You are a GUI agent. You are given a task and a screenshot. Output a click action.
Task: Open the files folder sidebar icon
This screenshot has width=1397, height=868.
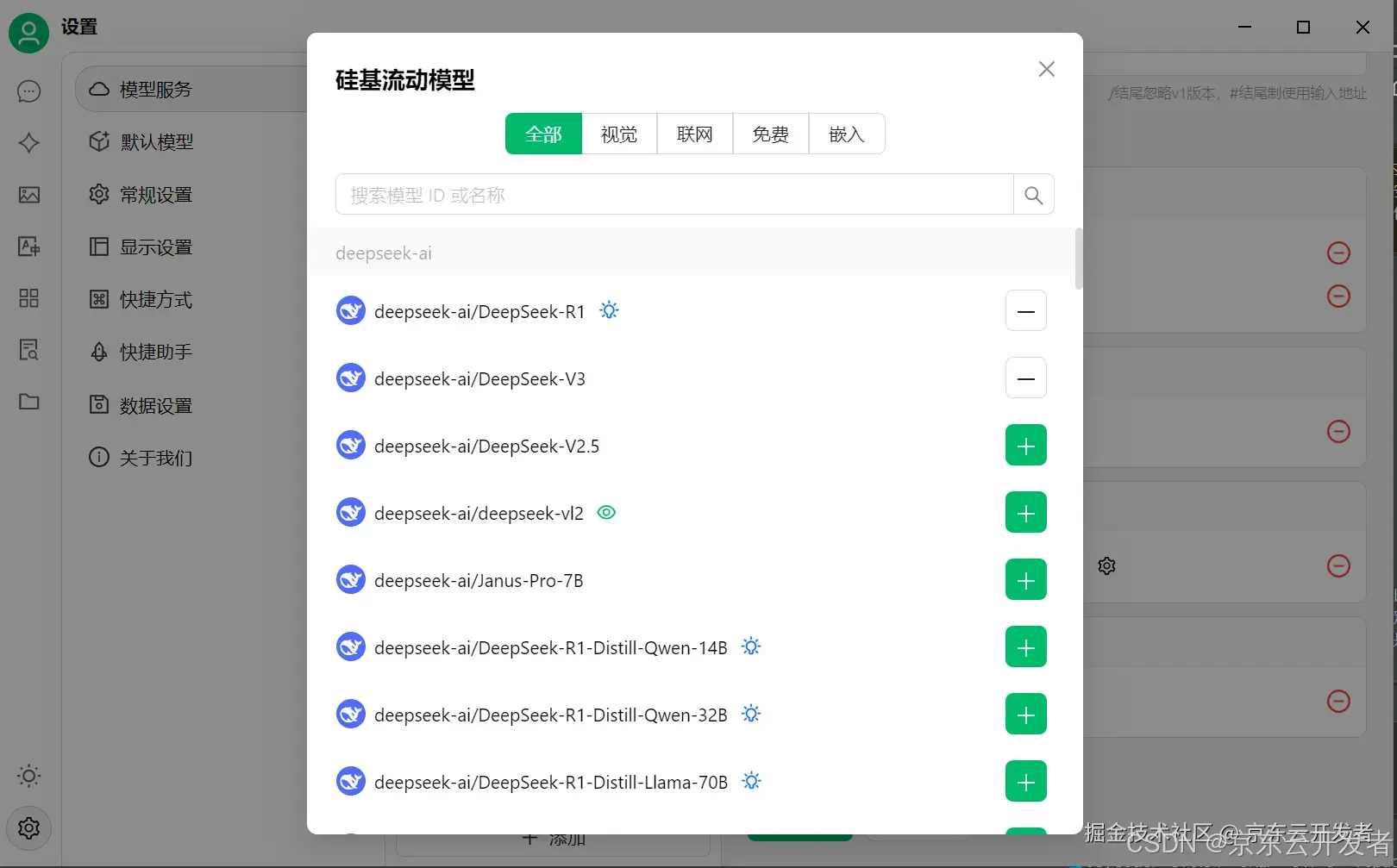[28, 402]
